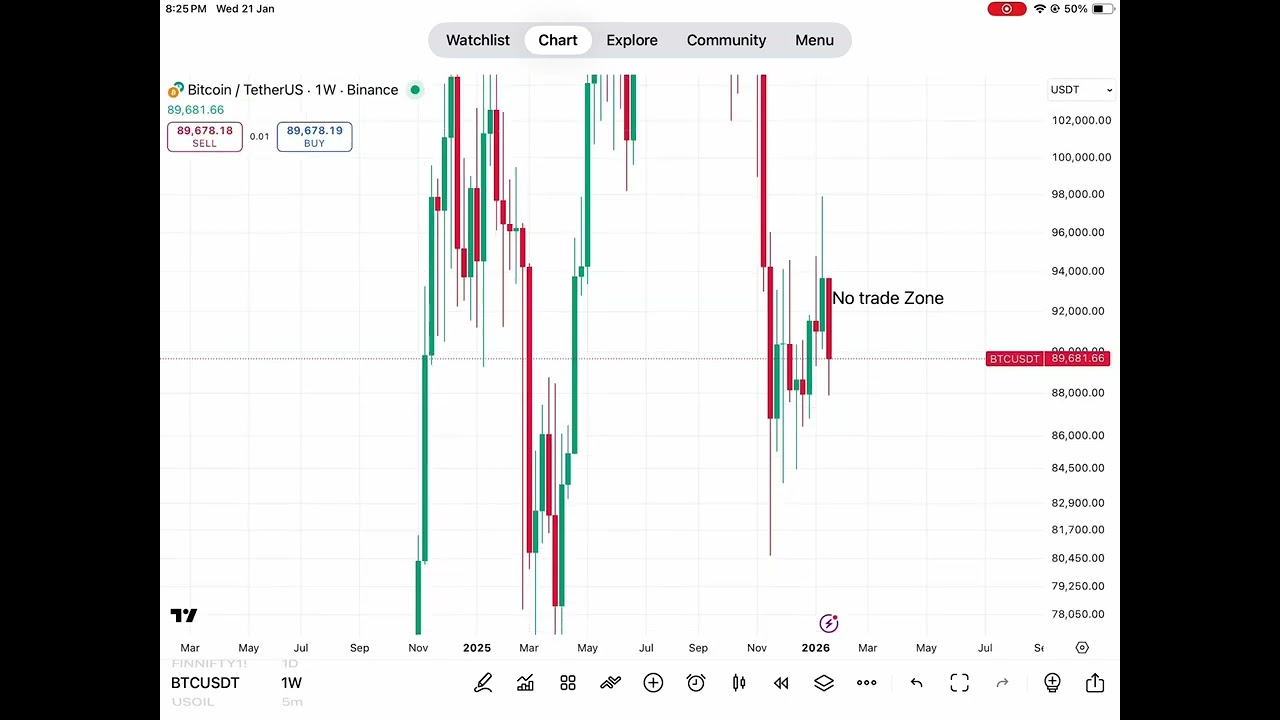This screenshot has width=1280, height=720.
Task: Tap the BUY 89,678.19 button
Action: click(x=314, y=137)
